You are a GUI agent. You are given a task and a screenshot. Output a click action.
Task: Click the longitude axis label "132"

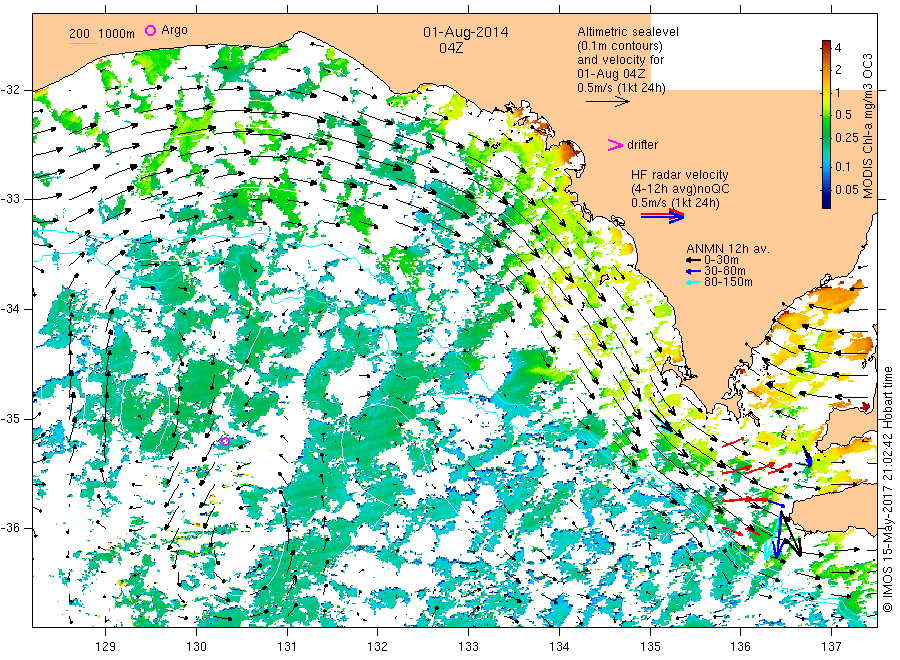[378, 647]
